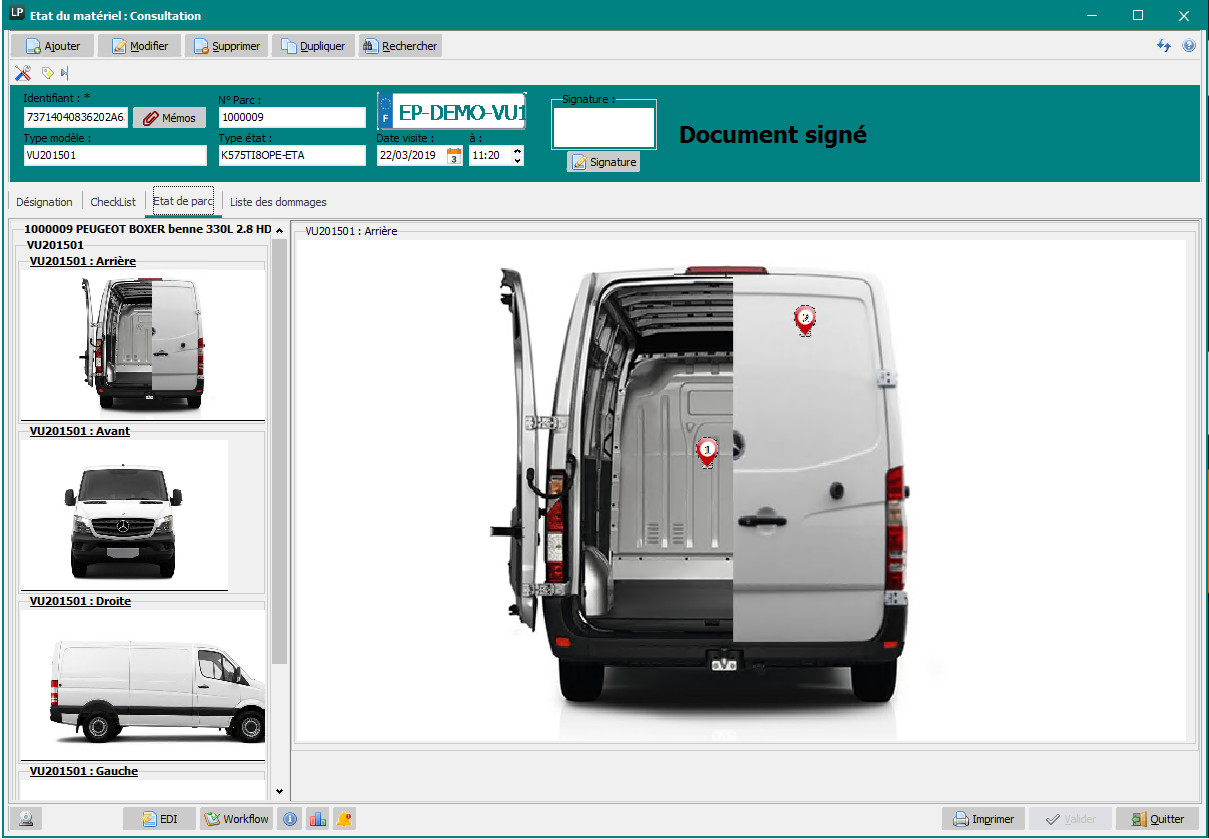
Task: Select damage marker 2 on rear door
Action: coord(805,319)
